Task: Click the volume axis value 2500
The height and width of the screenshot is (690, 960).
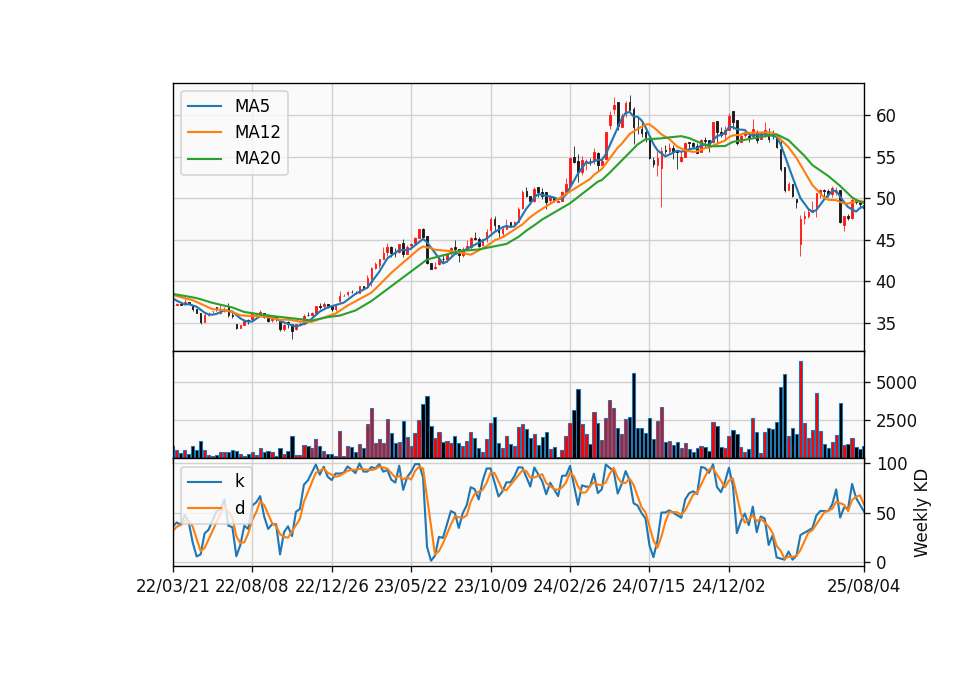Action: point(896,421)
